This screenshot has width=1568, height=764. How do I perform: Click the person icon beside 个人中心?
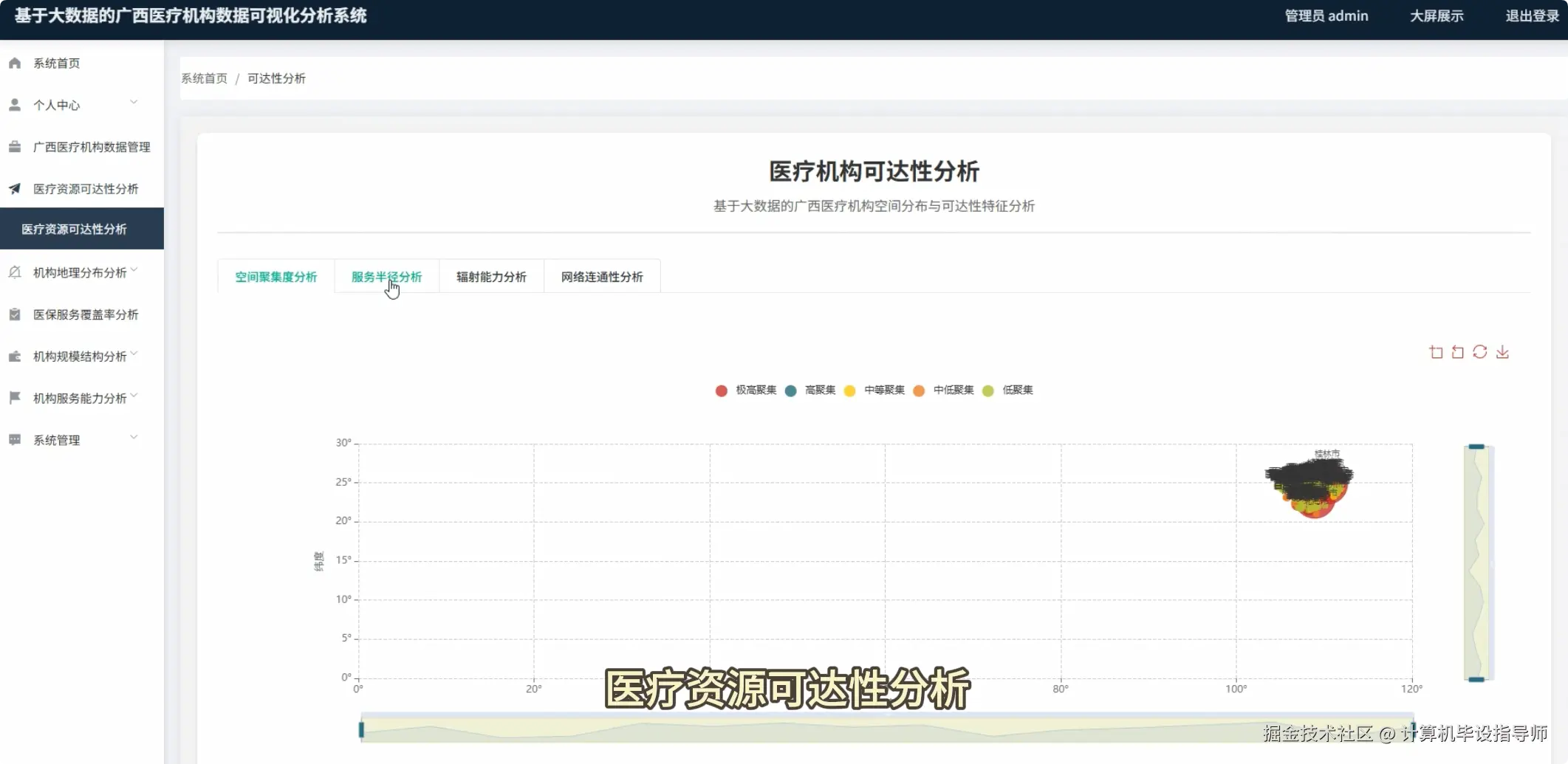coord(15,105)
